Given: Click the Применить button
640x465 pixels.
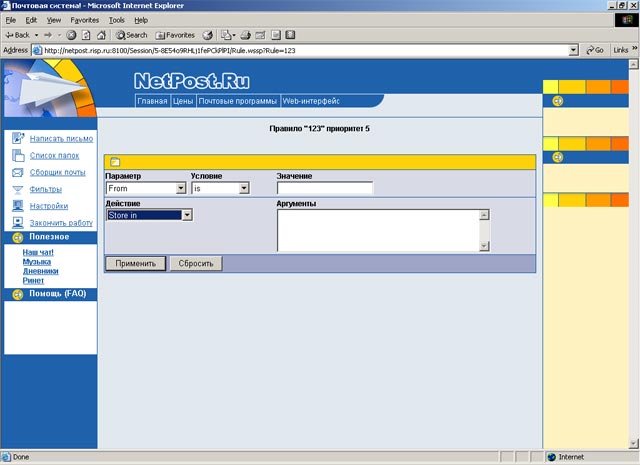Looking at the screenshot, I should coord(136,263).
